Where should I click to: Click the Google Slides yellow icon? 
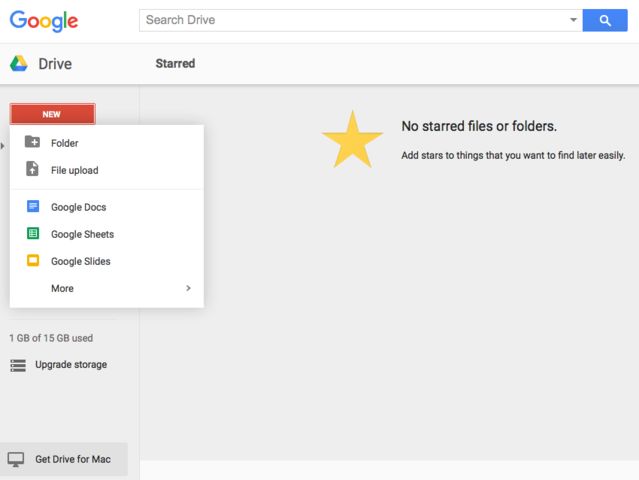pos(33,260)
